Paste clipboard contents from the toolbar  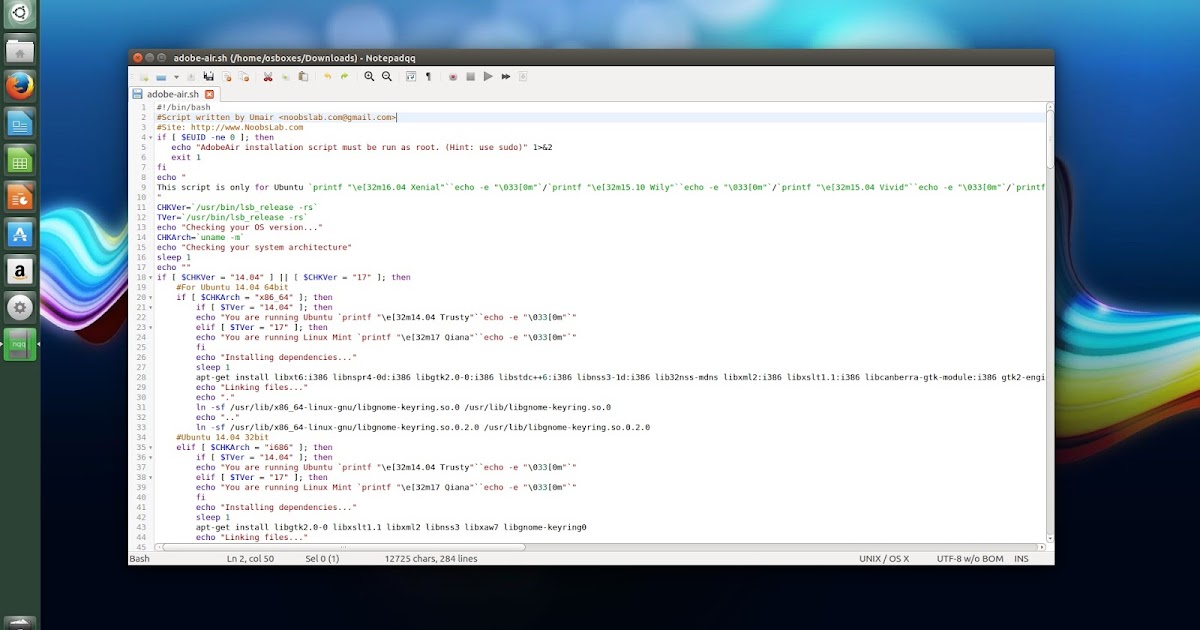point(304,77)
